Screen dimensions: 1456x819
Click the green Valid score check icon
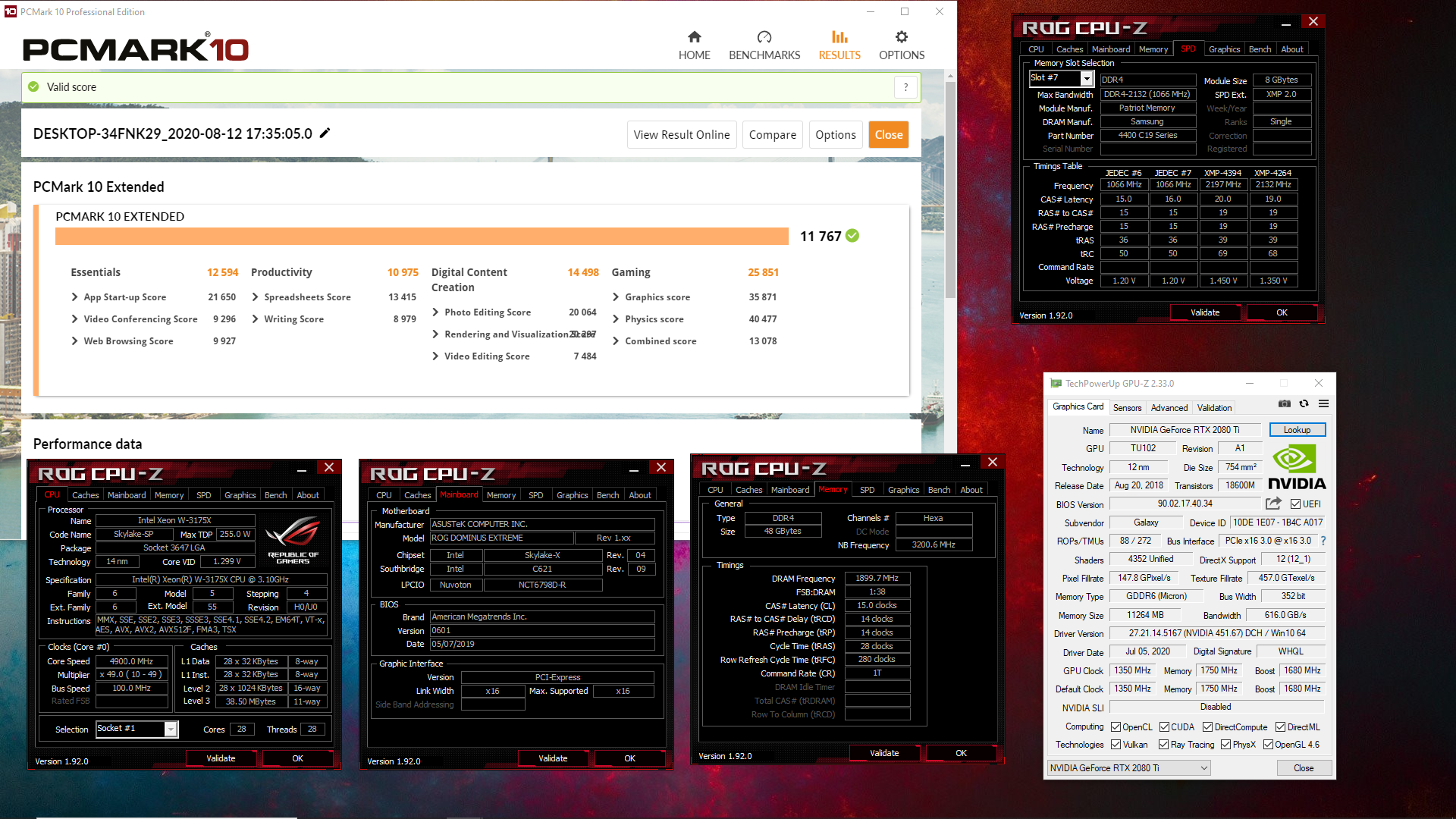coord(33,87)
